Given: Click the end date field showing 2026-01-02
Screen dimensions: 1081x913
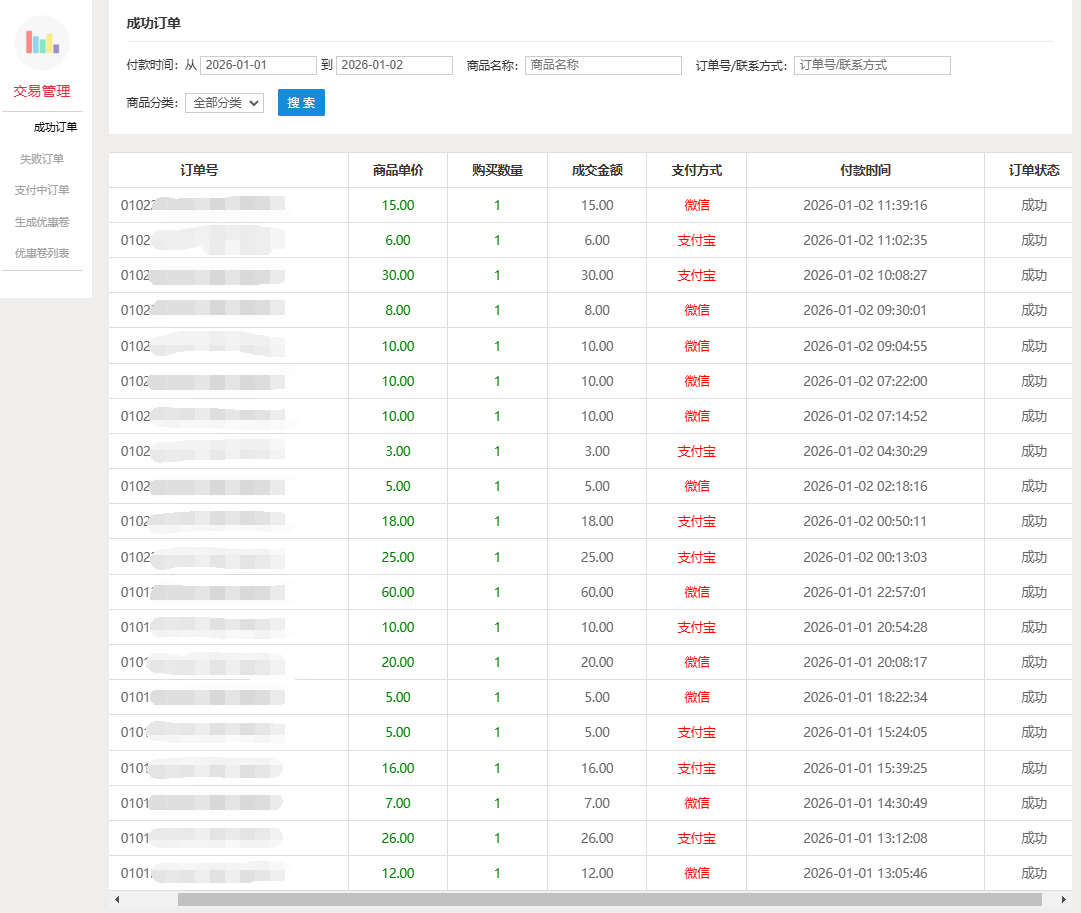Looking at the screenshot, I should point(394,65).
